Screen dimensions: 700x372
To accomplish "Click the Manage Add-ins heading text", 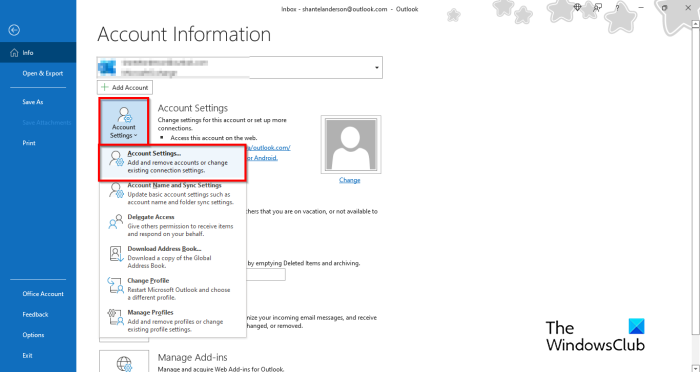I will [x=192, y=357].
